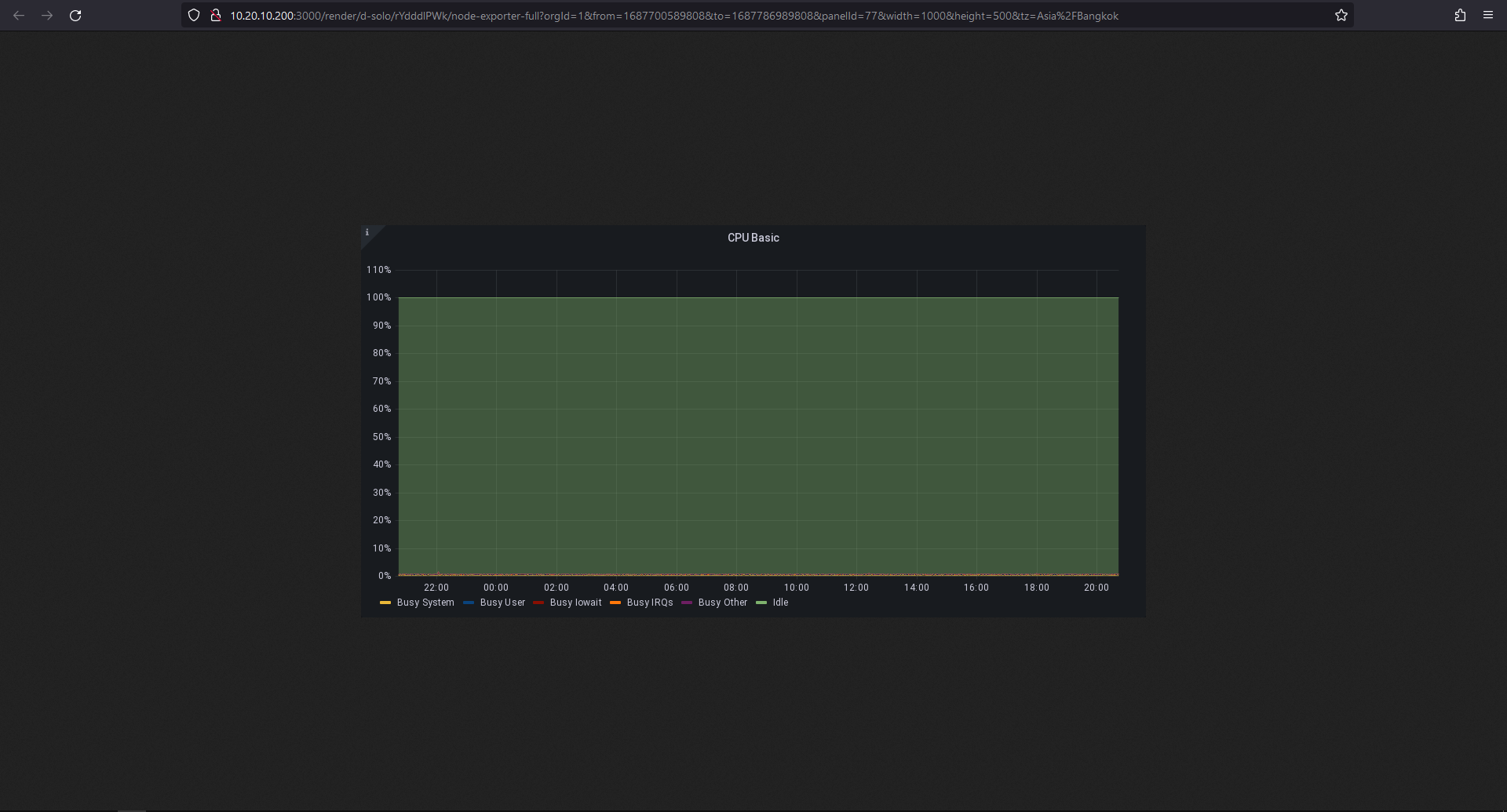Bookmark this page with the star icon
Screen dimensions: 1507x812
pyautogui.click(x=1341, y=16)
